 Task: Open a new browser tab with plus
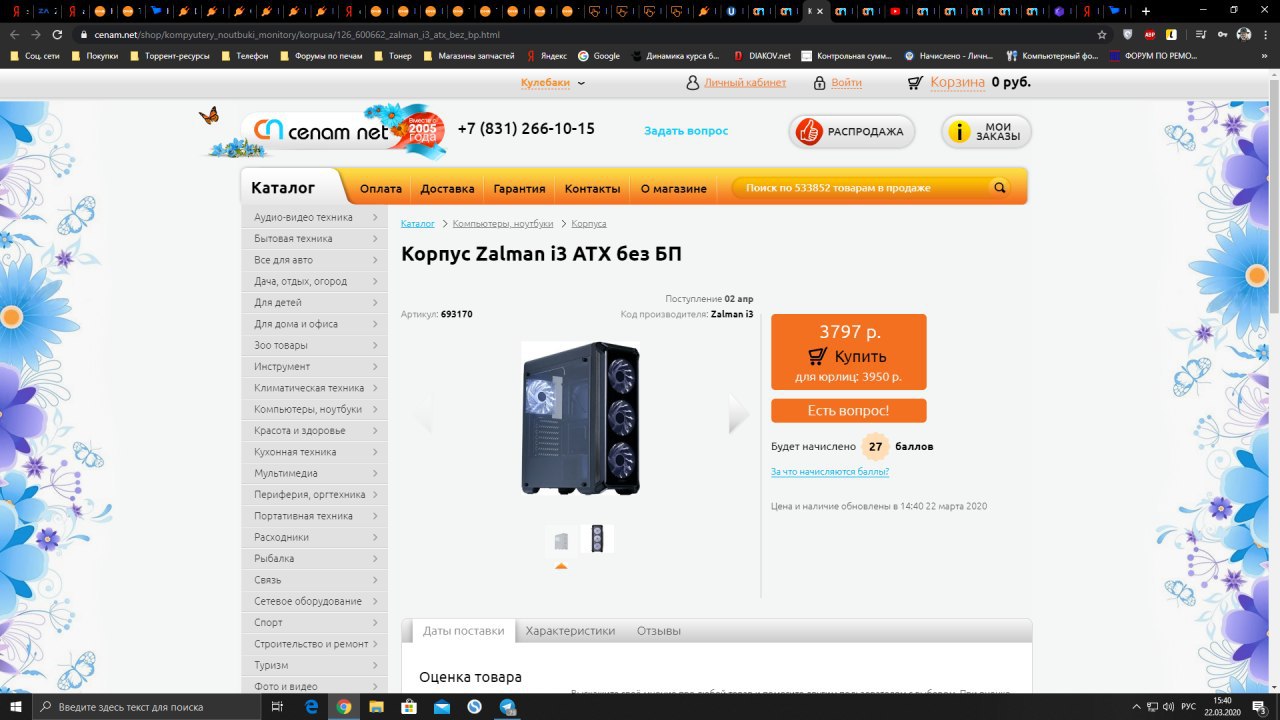[x=1146, y=11]
